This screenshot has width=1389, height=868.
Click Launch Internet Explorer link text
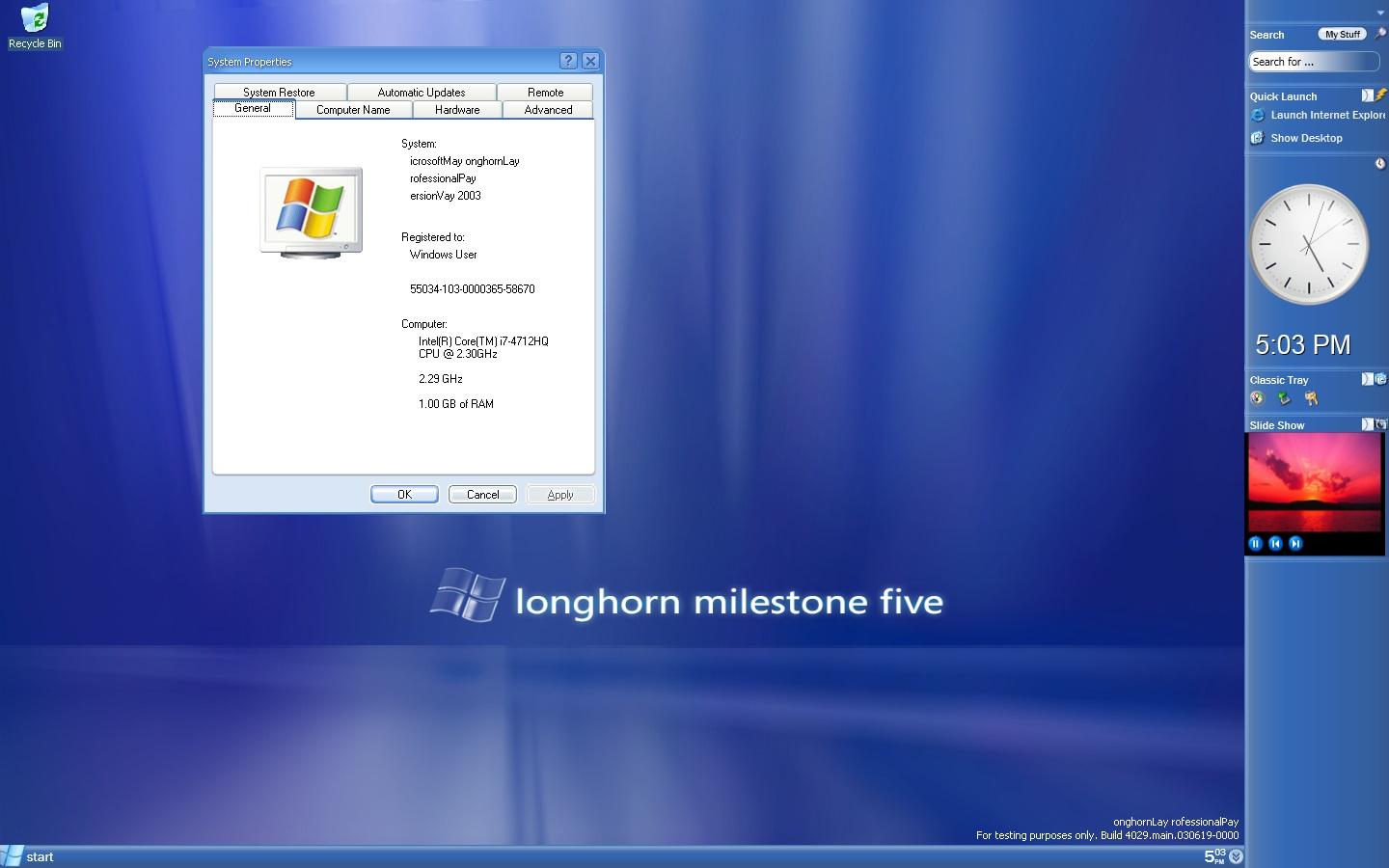tap(1327, 115)
